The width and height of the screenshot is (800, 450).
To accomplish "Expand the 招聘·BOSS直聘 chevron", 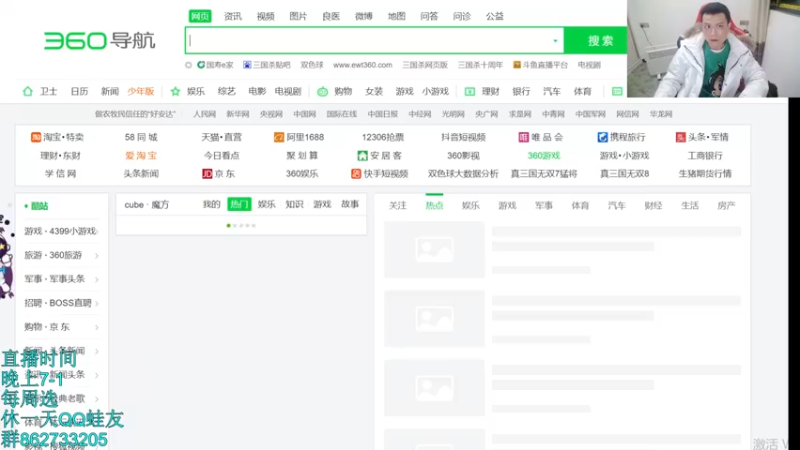I will (97, 304).
